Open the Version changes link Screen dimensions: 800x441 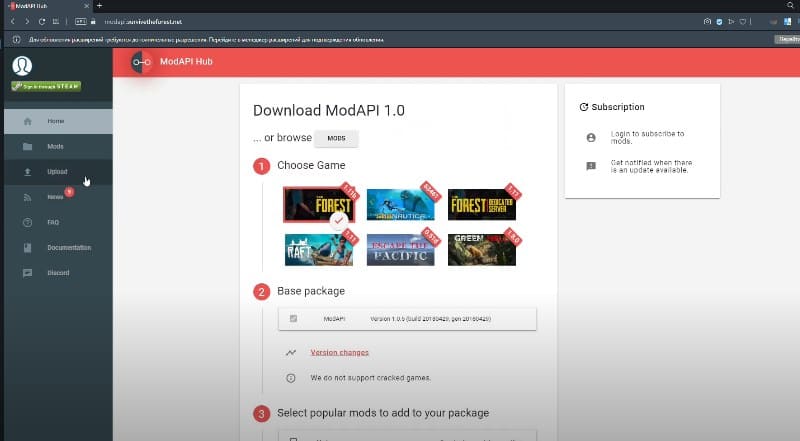(339, 352)
